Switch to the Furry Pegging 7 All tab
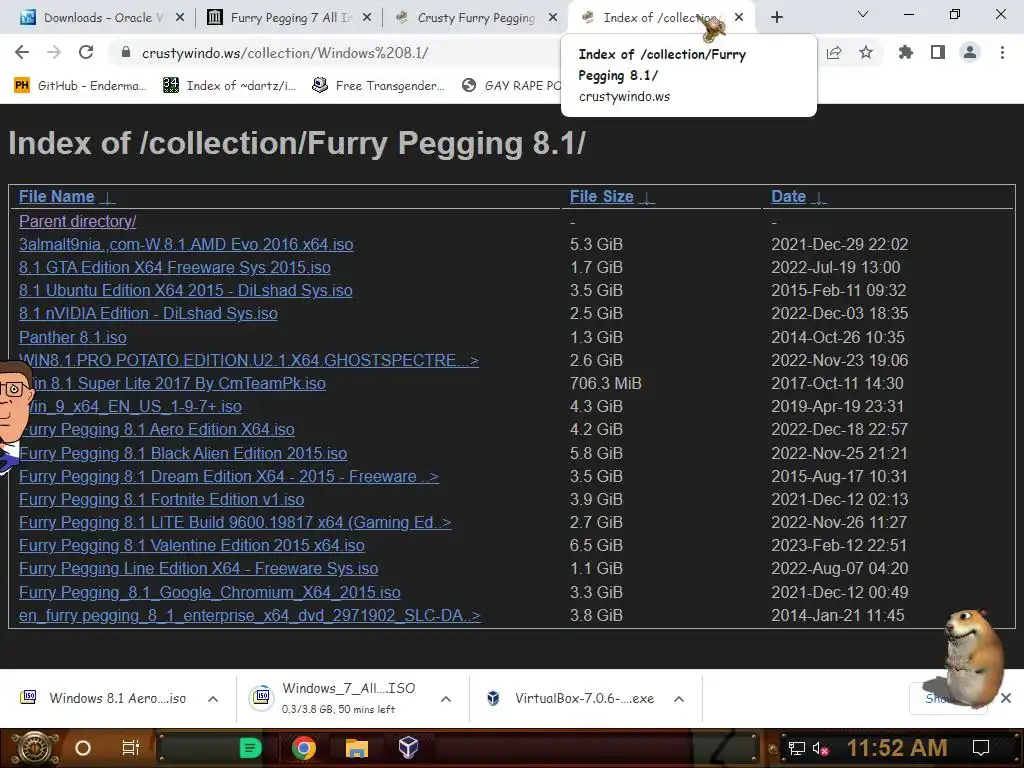 (291, 18)
